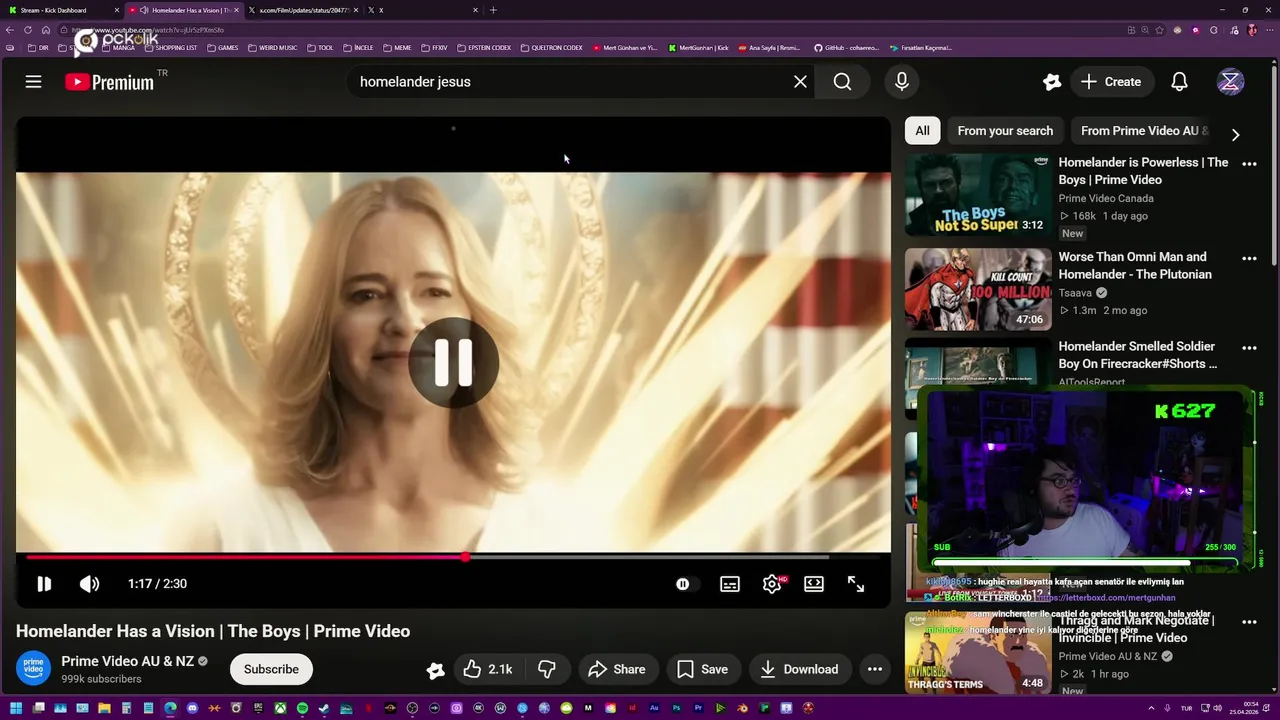Mute the video with speaker icon

[90, 584]
